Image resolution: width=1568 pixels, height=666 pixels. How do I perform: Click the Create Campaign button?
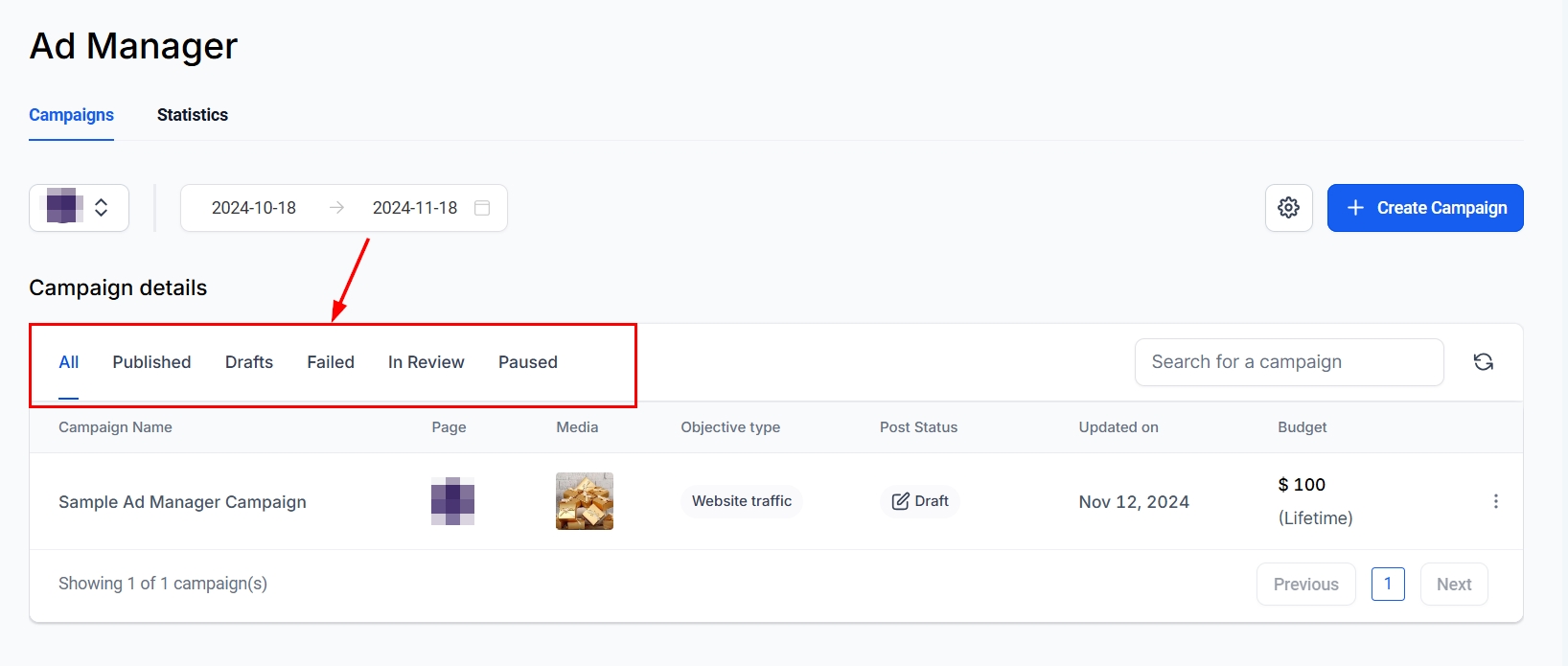pyautogui.click(x=1424, y=208)
